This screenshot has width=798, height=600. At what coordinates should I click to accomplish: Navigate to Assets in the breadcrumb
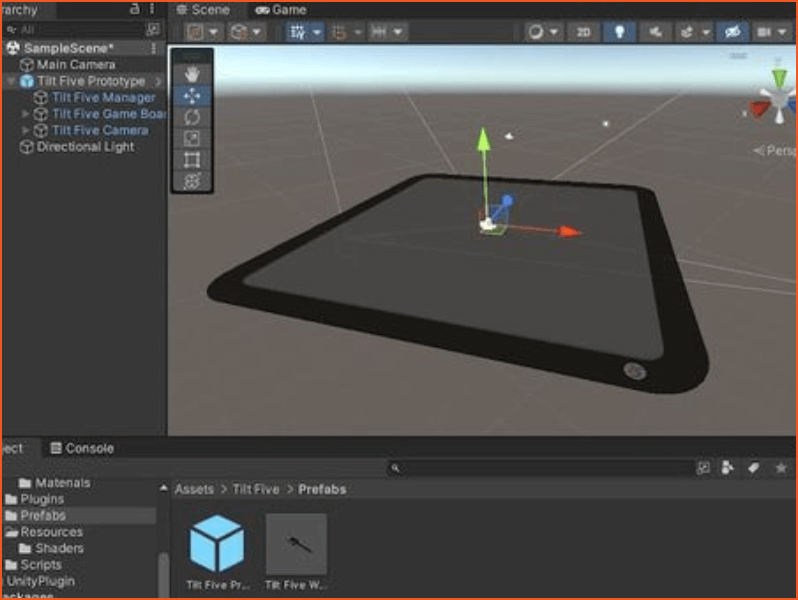pyautogui.click(x=194, y=489)
